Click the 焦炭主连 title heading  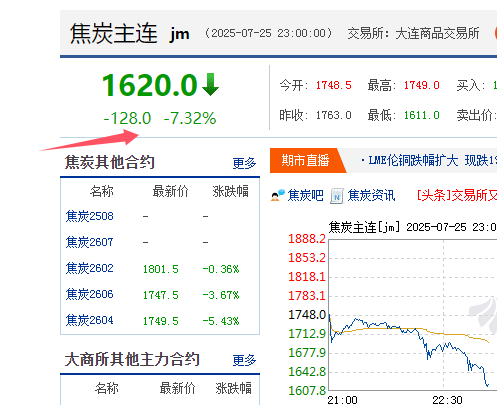tap(113, 33)
